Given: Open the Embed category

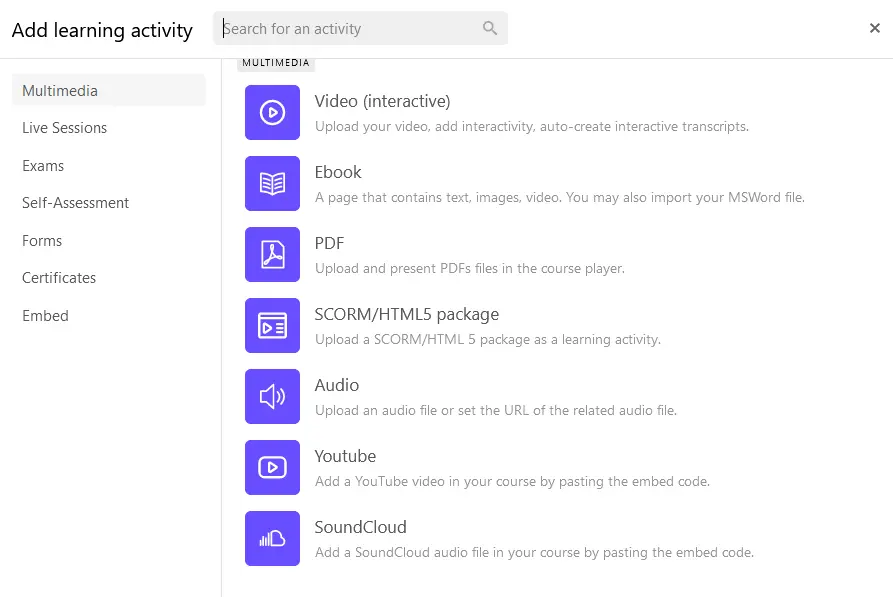Looking at the screenshot, I should point(45,316).
